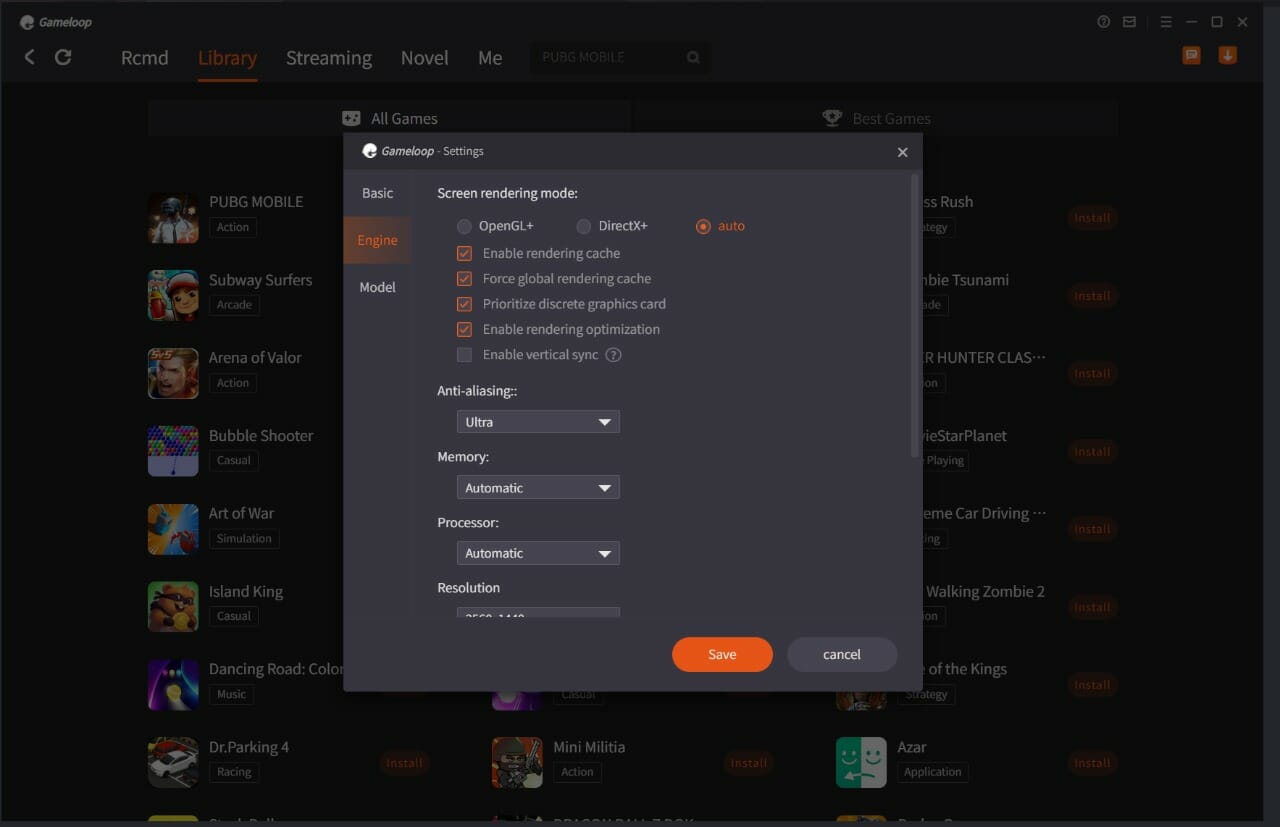Click the orange Save button
Image resolution: width=1280 pixels, height=827 pixels.
[x=722, y=654]
